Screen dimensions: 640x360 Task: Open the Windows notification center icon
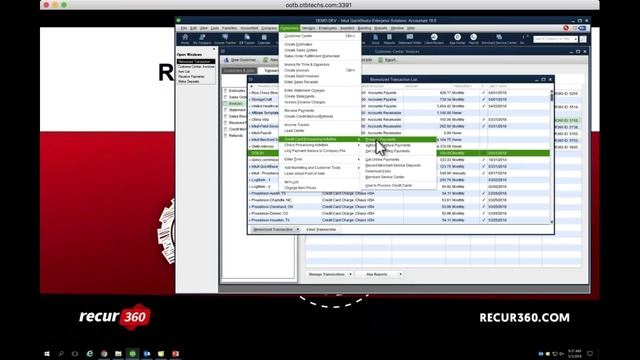coord(589,353)
